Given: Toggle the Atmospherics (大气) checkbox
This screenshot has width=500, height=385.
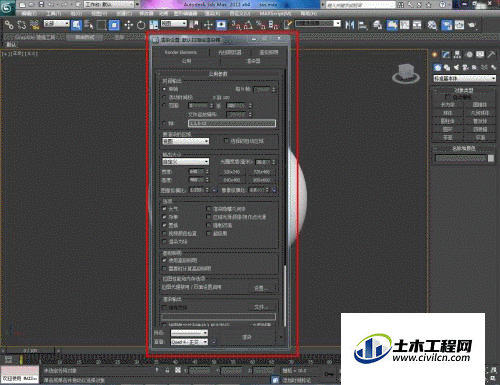Looking at the screenshot, I should [164, 209].
